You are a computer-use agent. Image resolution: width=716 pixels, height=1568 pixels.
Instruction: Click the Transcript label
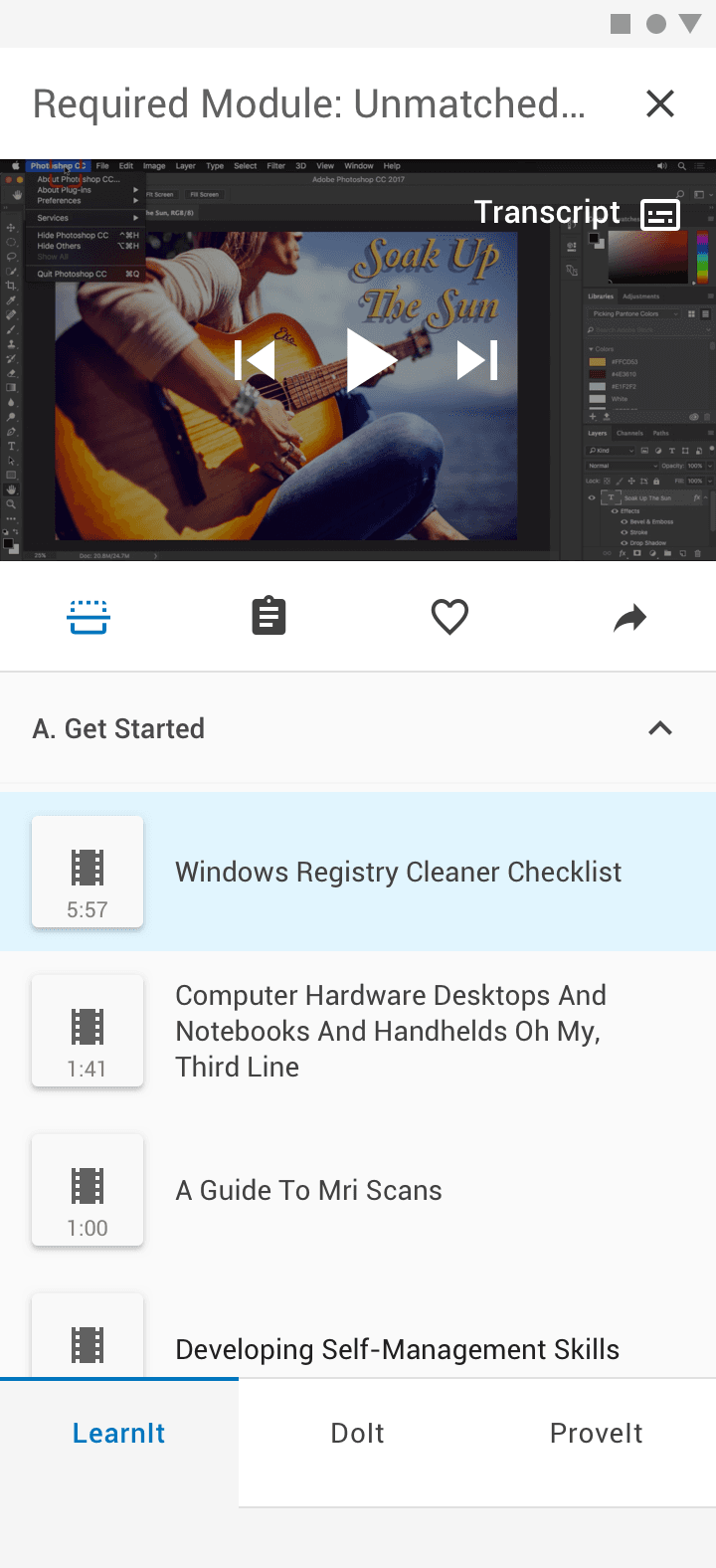(x=547, y=212)
